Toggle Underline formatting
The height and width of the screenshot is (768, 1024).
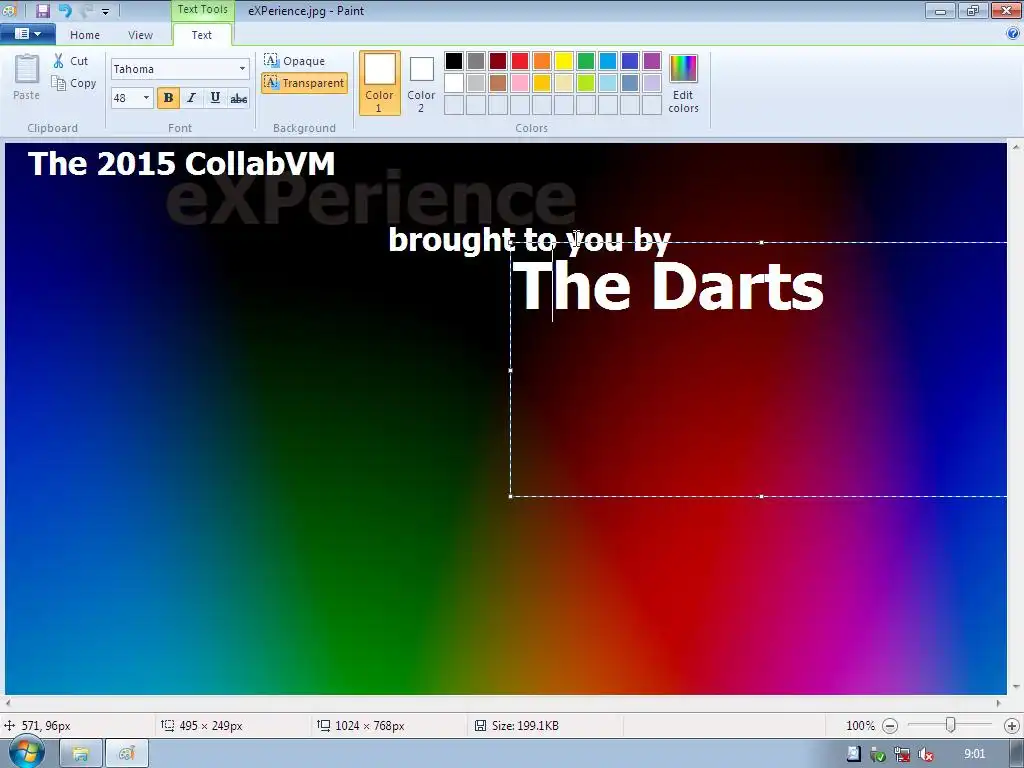(x=215, y=98)
